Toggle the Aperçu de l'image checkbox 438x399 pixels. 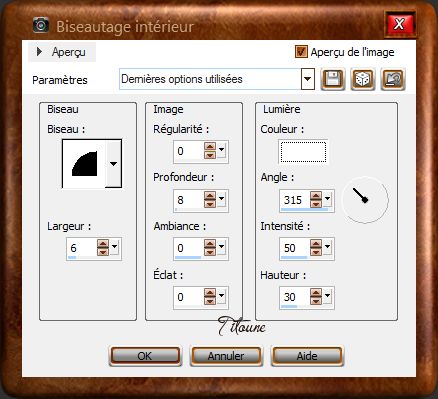tap(301, 52)
